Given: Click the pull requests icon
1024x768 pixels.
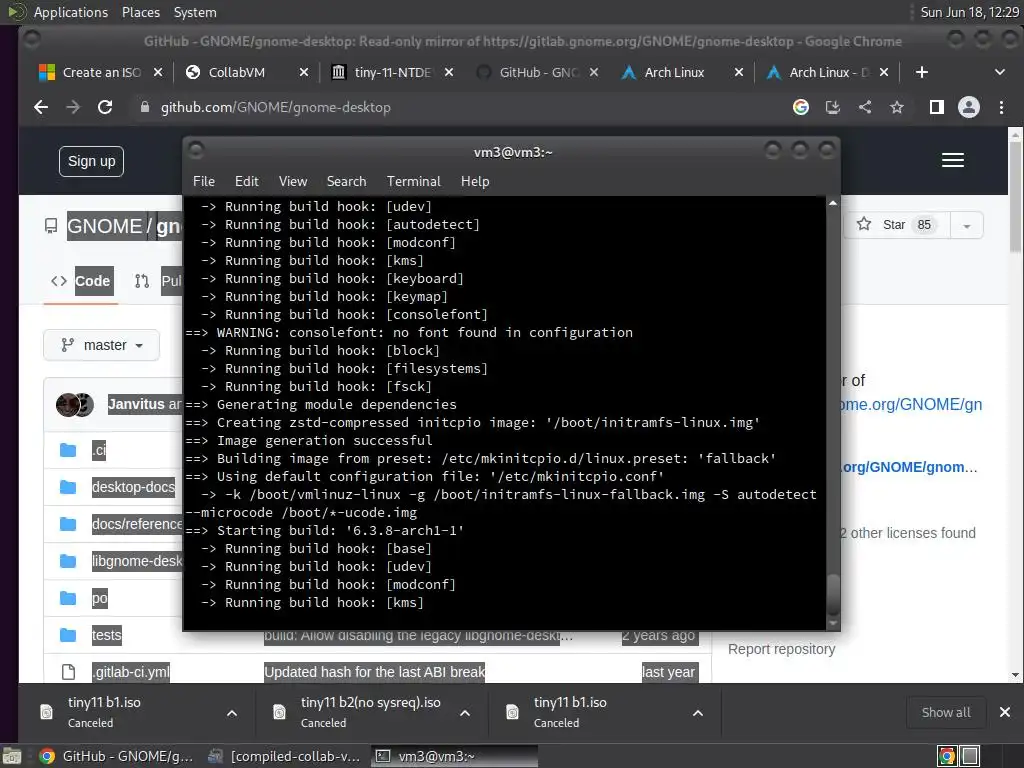Looking at the screenshot, I should pyautogui.click(x=142, y=281).
